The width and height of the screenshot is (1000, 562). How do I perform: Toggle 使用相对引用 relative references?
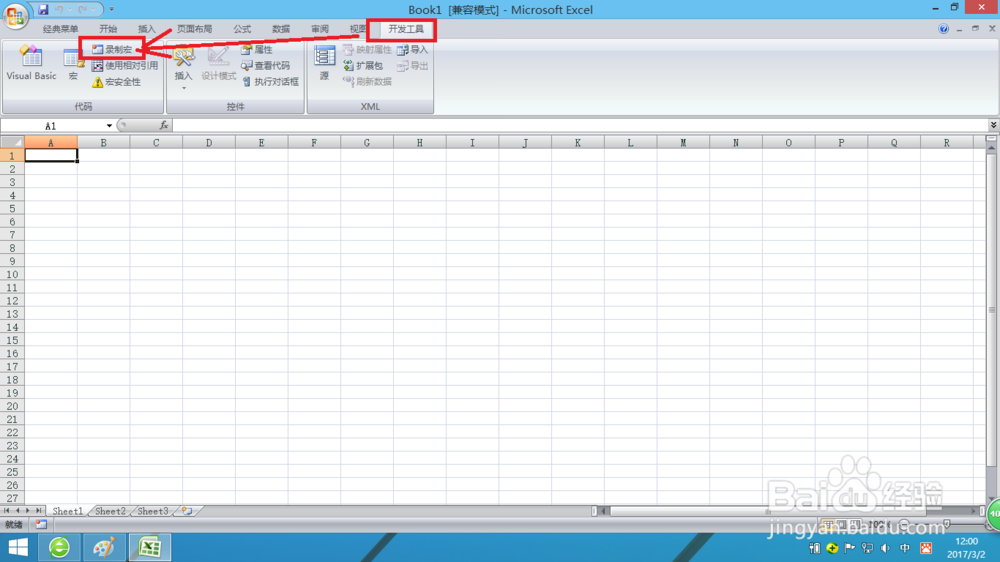124,66
